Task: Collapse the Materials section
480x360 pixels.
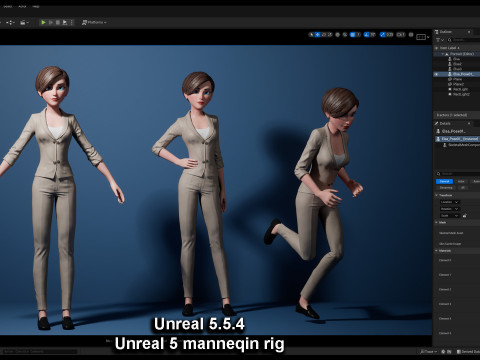Action: pos(437,251)
